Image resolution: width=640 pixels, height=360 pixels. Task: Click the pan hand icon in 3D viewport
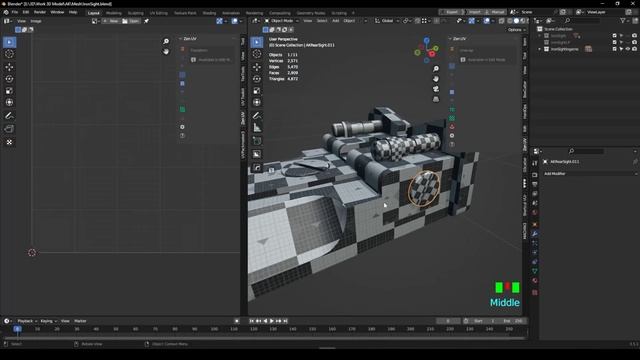(436, 79)
